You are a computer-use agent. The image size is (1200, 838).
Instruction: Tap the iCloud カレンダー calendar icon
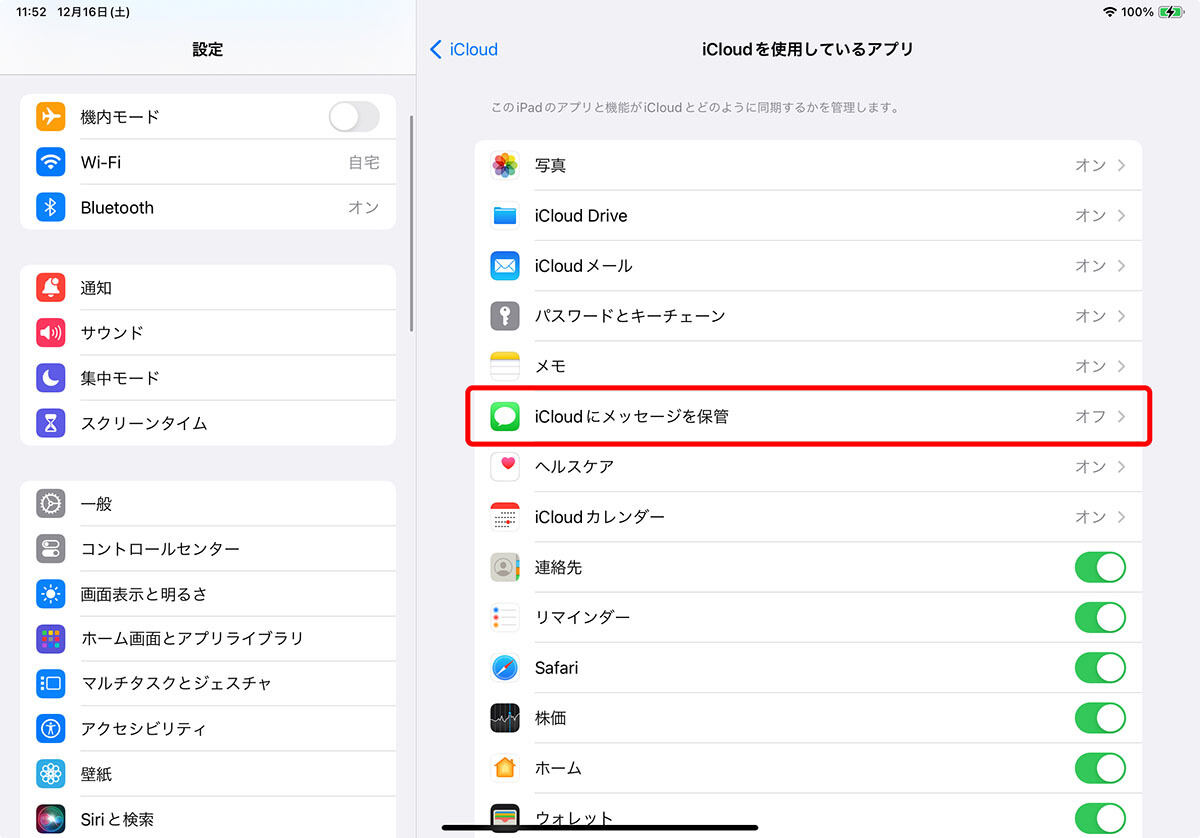point(505,517)
